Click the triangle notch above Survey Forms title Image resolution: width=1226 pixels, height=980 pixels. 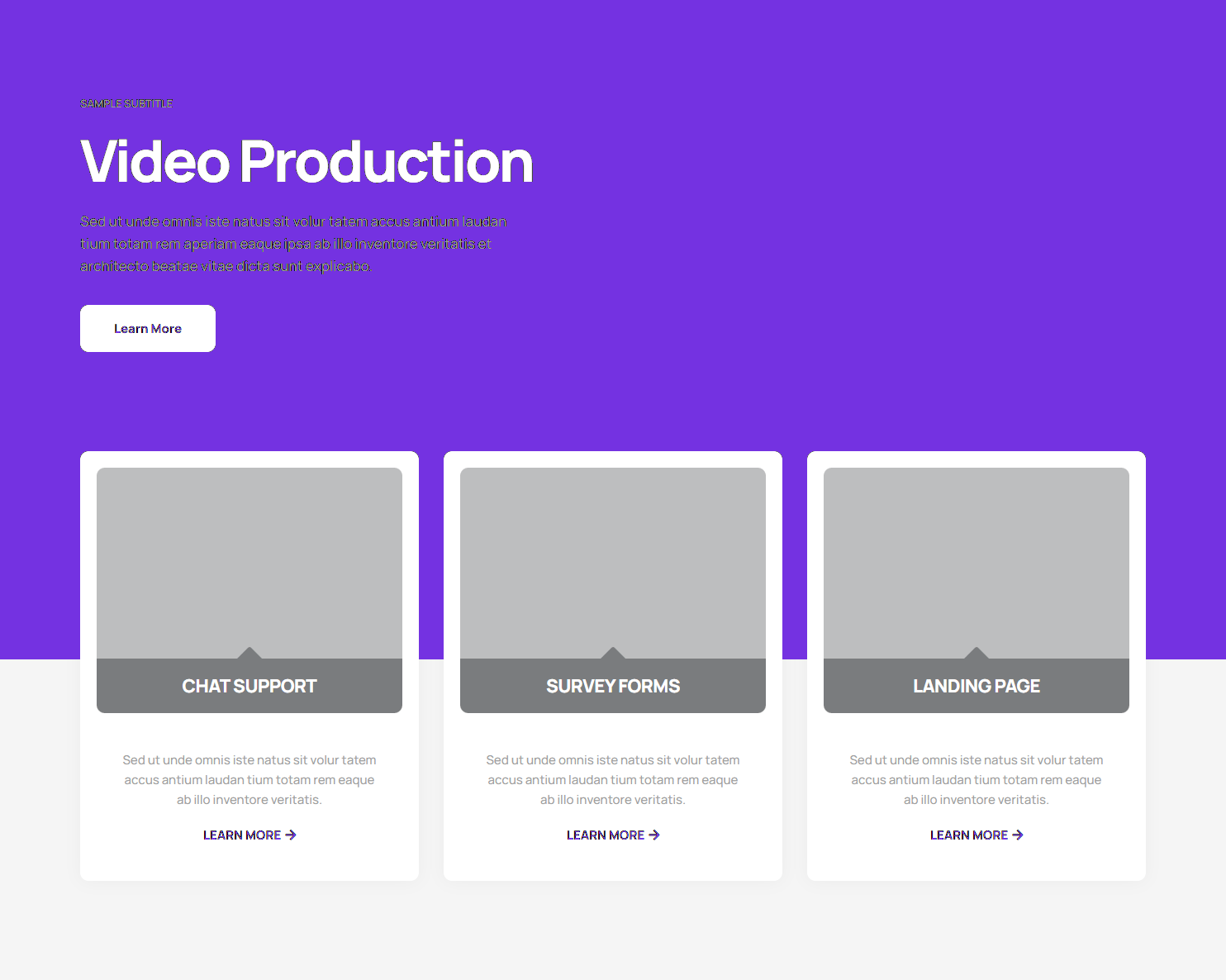[x=613, y=654]
